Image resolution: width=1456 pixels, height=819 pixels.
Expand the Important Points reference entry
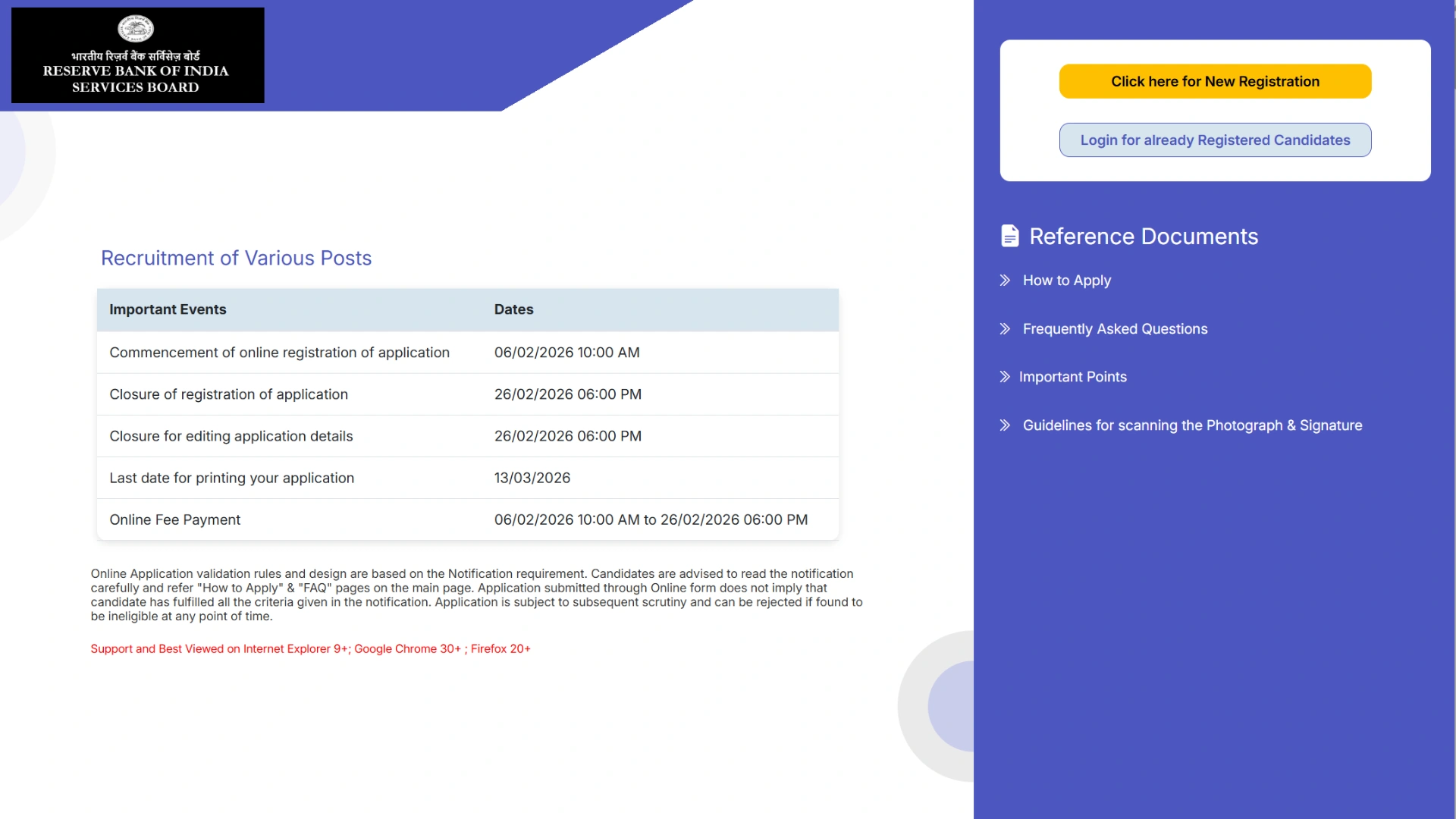1074,377
